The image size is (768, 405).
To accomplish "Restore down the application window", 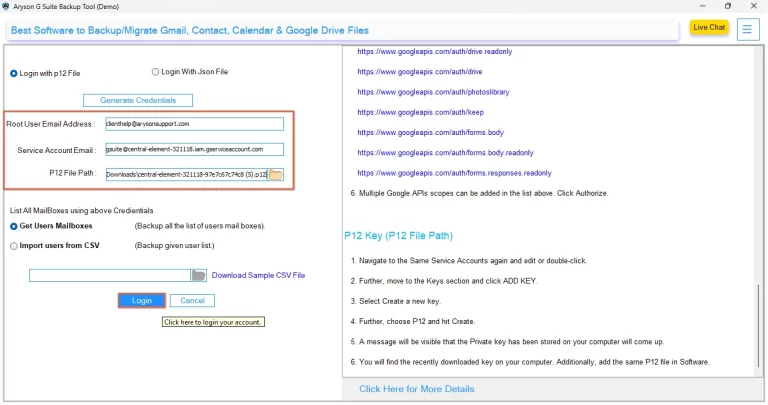I will (728, 6).
